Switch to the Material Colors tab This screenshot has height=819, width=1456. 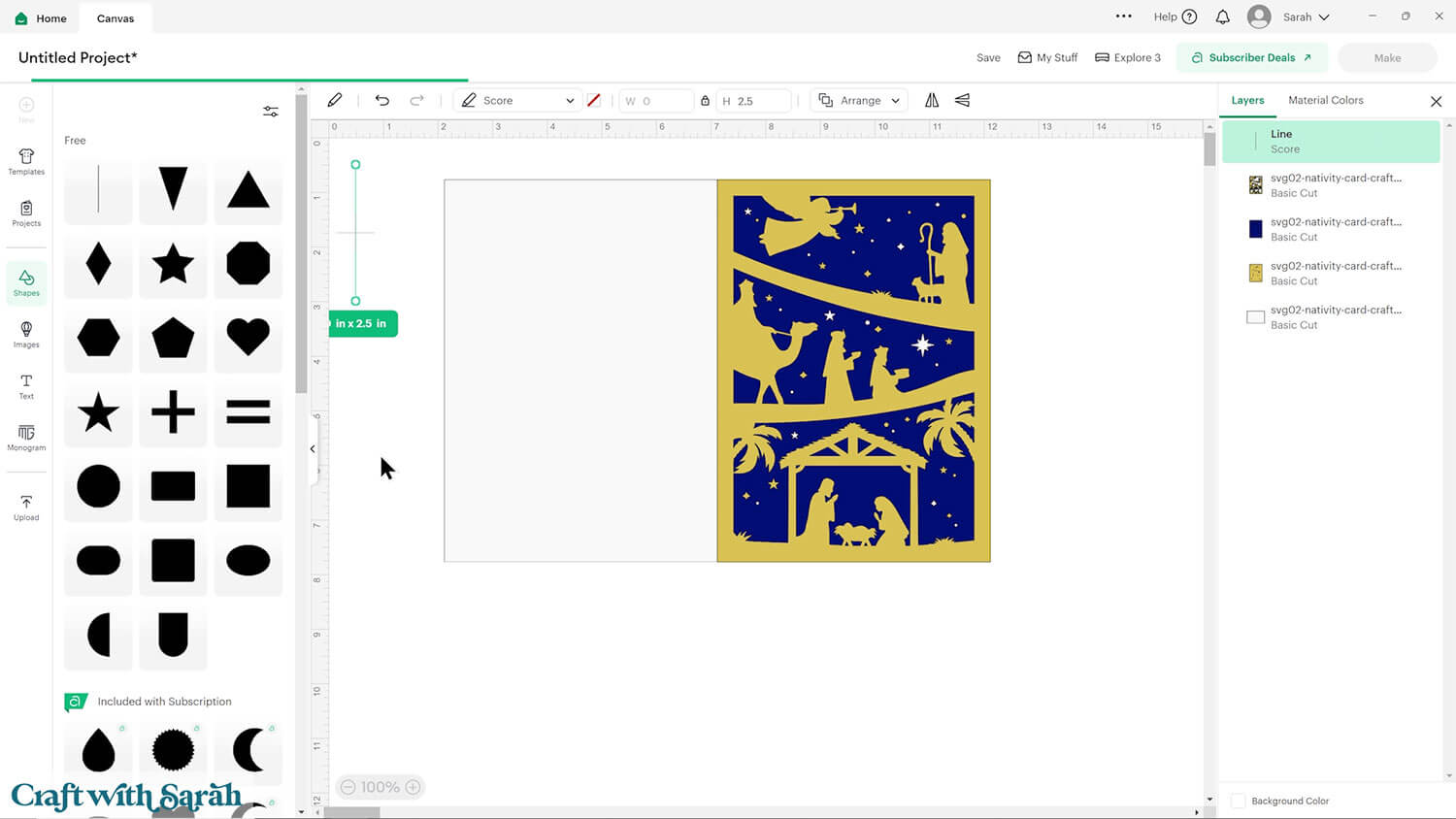pyautogui.click(x=1325, y=100)
